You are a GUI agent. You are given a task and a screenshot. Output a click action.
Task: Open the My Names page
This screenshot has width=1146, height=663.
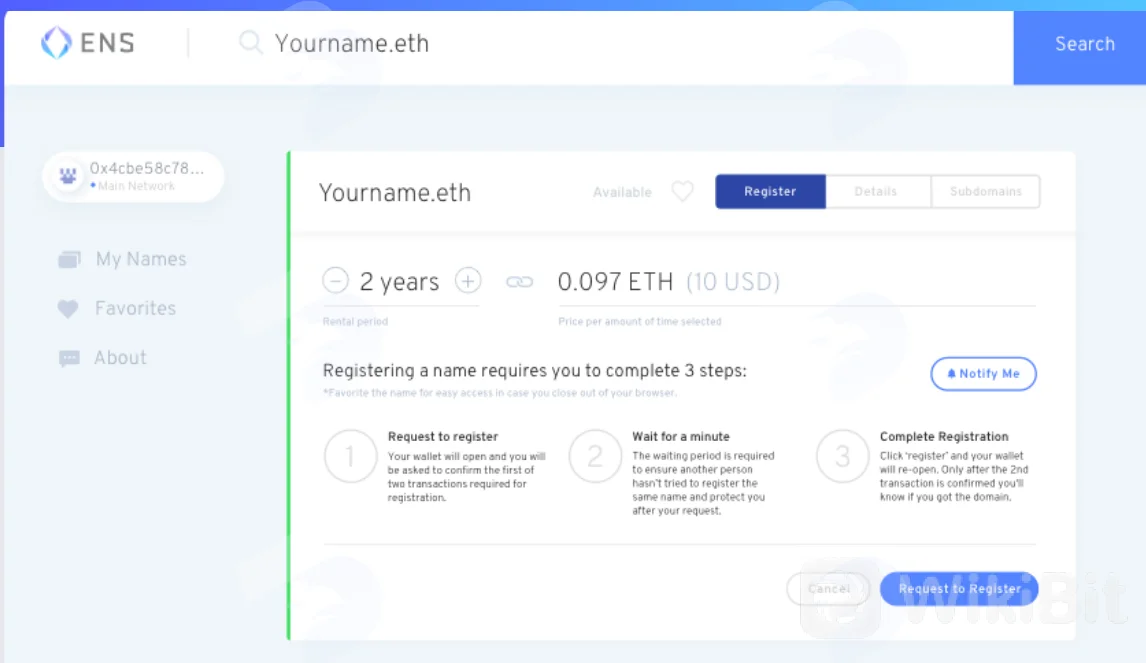tap(141, 259)
